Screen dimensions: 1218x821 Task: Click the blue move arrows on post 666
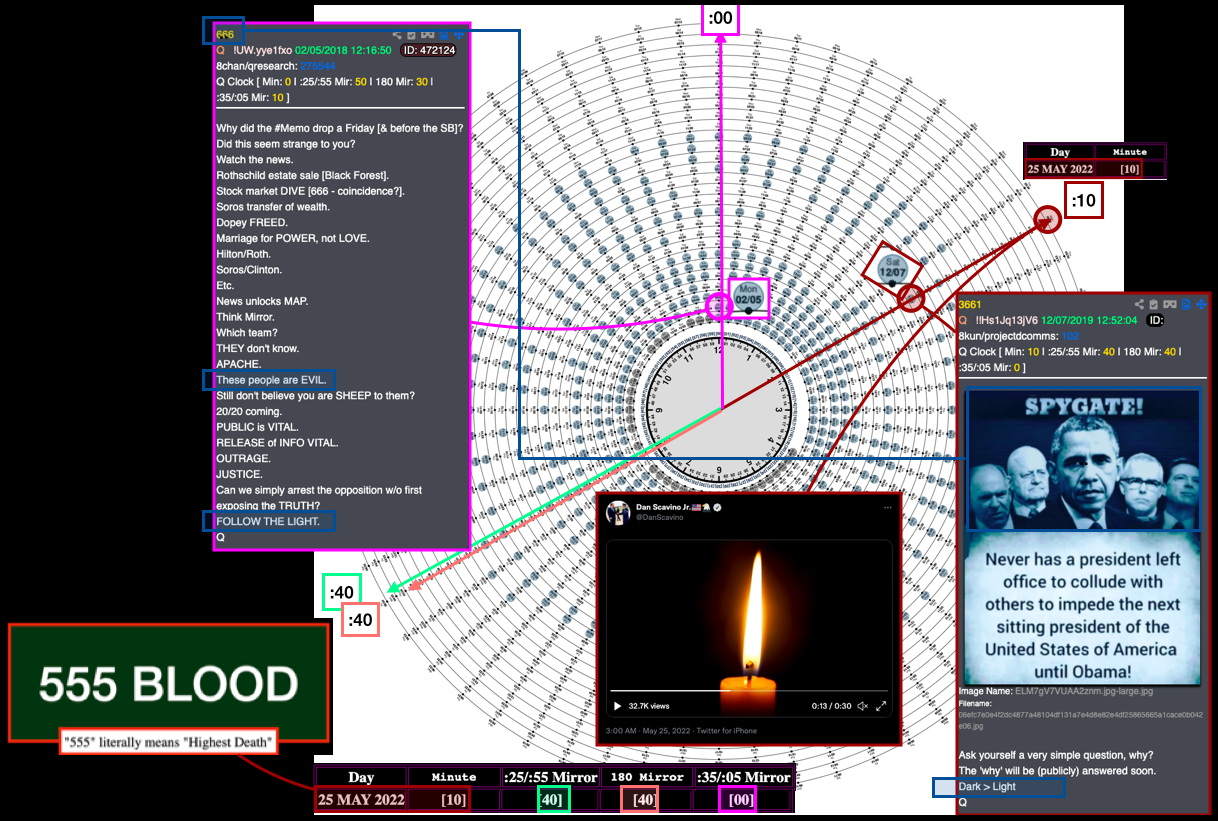coord(459,35)
